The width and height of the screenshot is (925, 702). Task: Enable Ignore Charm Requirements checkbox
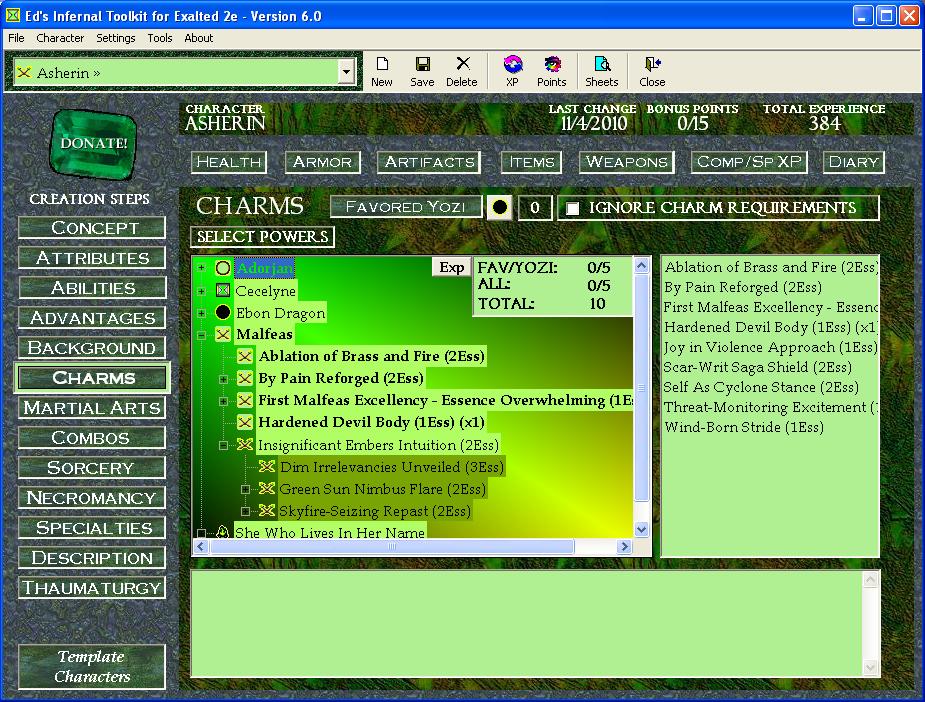coord(572,208)
